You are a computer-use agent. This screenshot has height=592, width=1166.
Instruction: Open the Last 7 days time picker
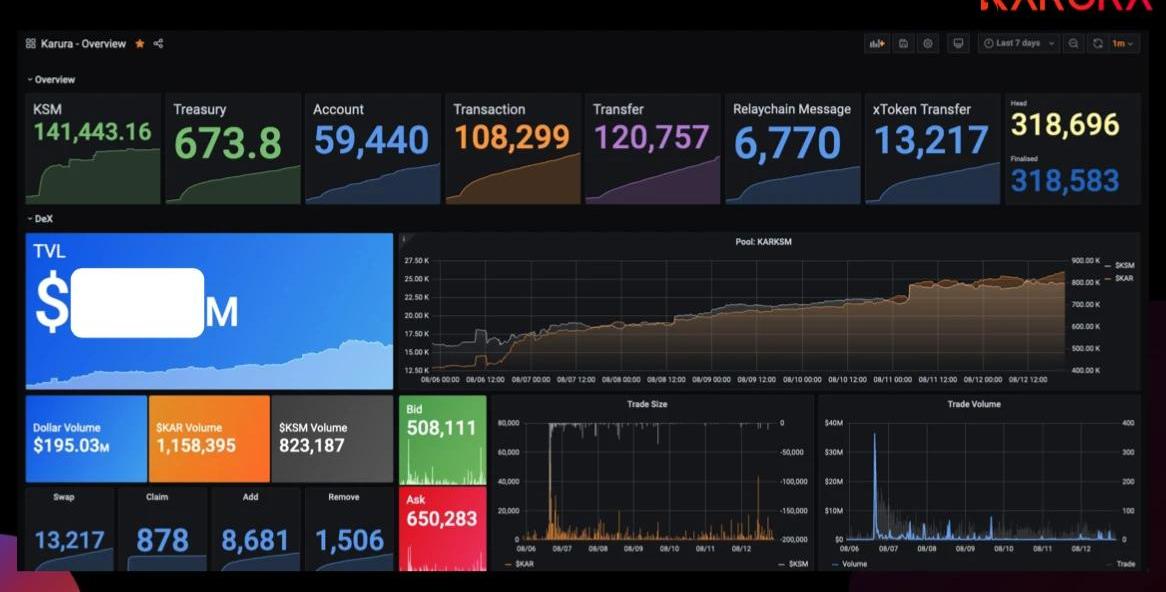[1020, 44]
